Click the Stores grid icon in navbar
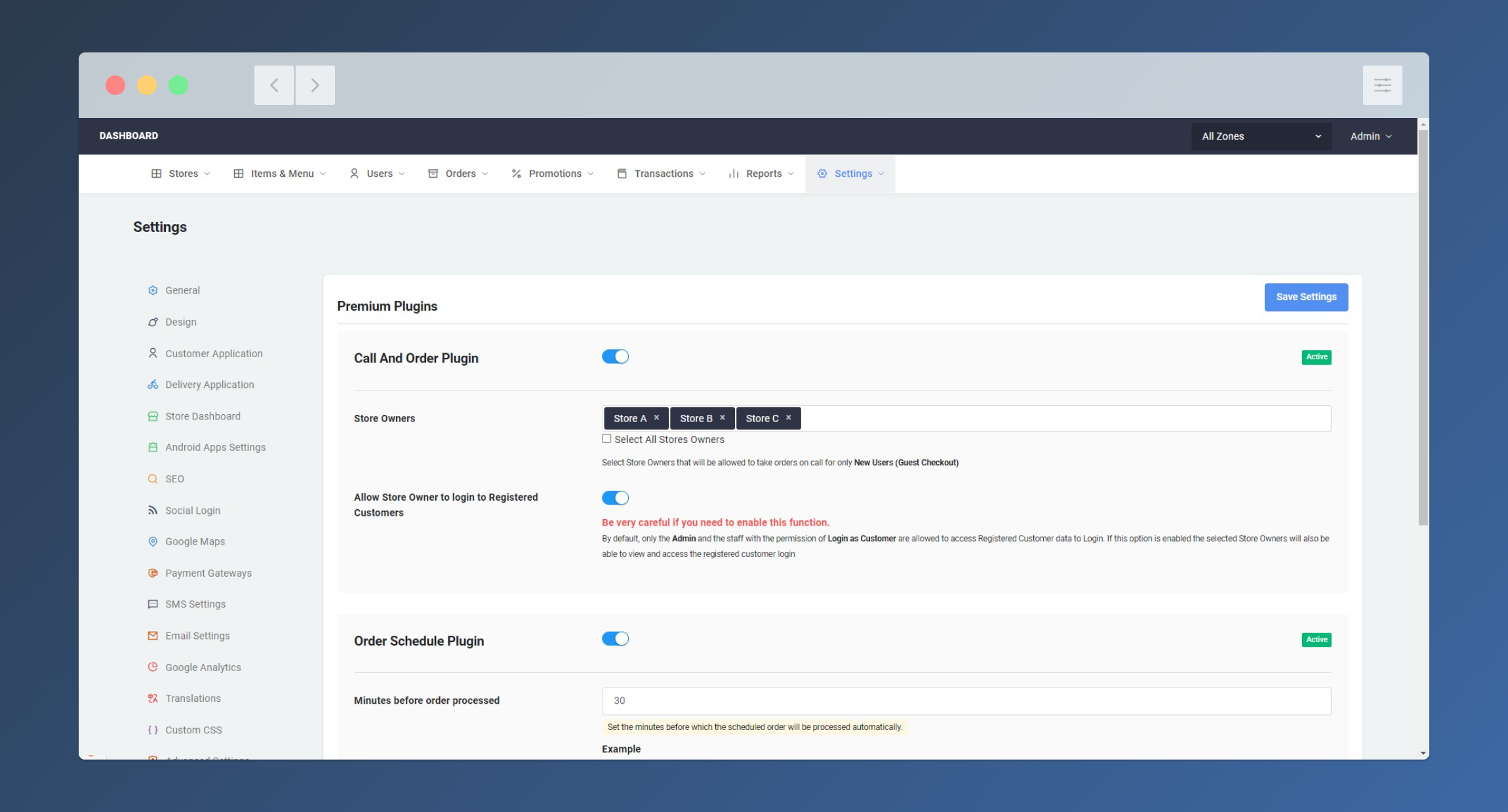1508x812 pixels. 156,174
